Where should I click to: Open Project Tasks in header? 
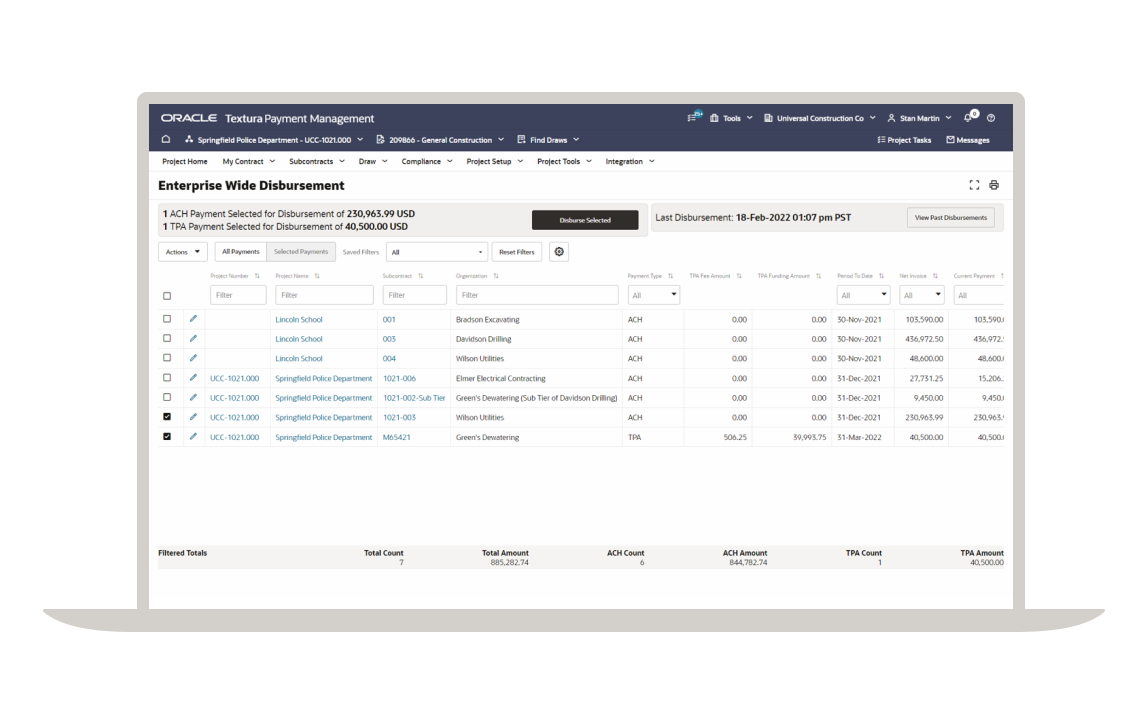(x=904, y=140)
